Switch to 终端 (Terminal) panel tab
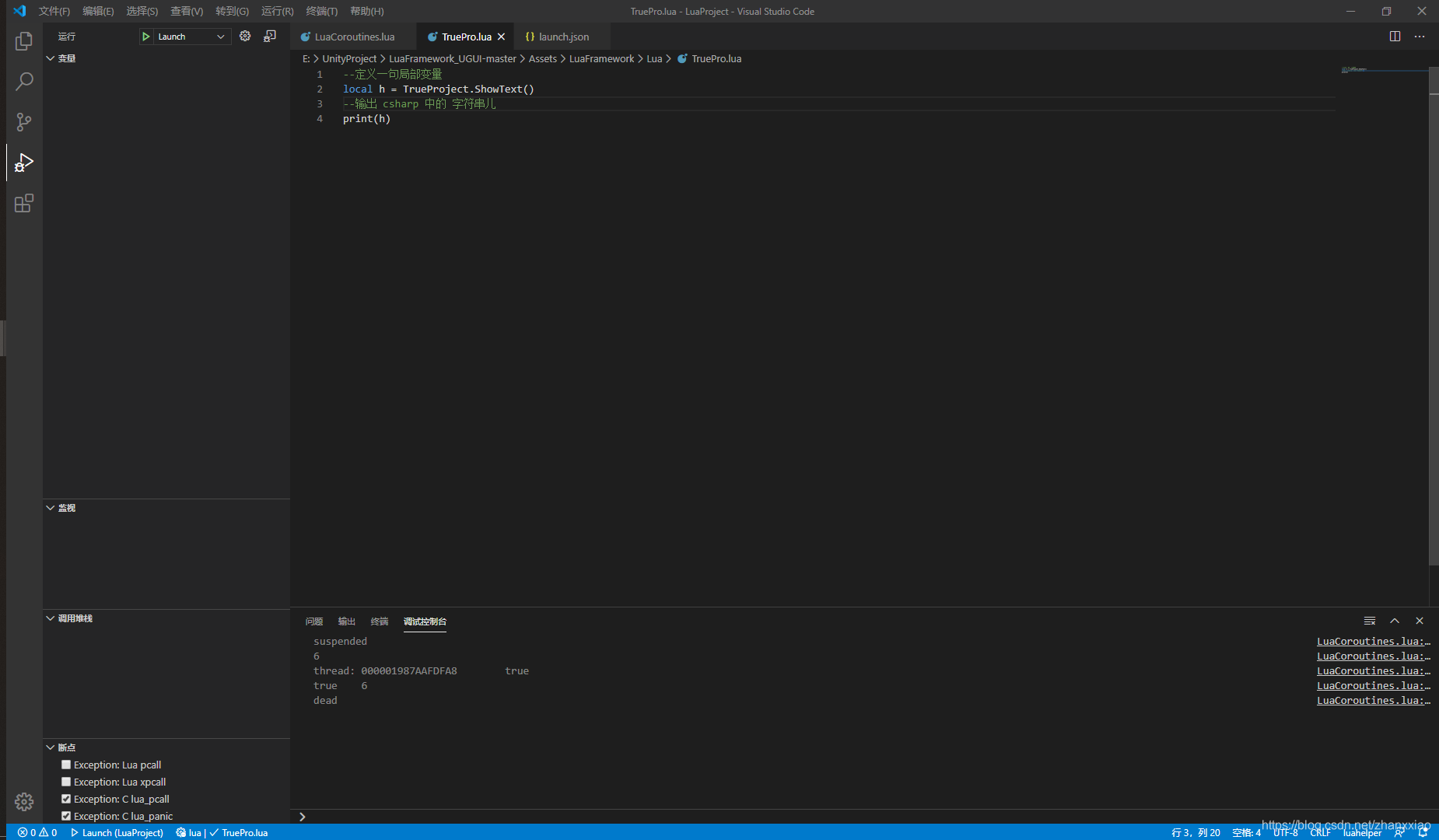The image size is (1439, 840). pos(380,621)
